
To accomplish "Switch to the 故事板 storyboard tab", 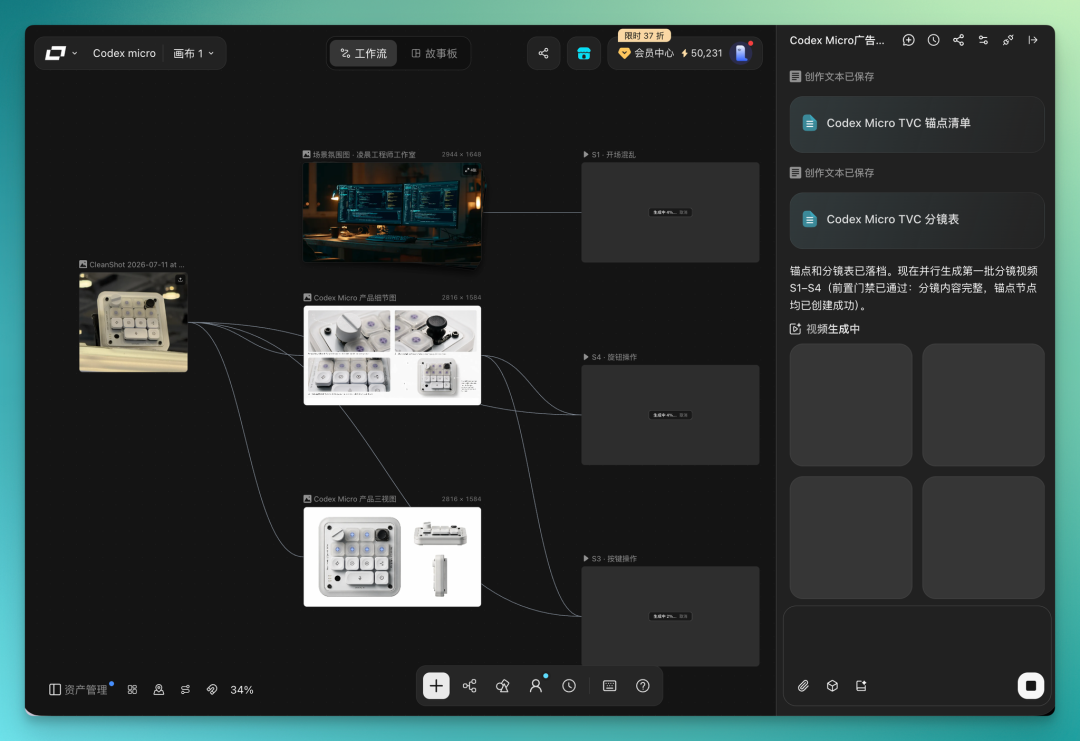I will pyautogui.click(x=434, y=53).
